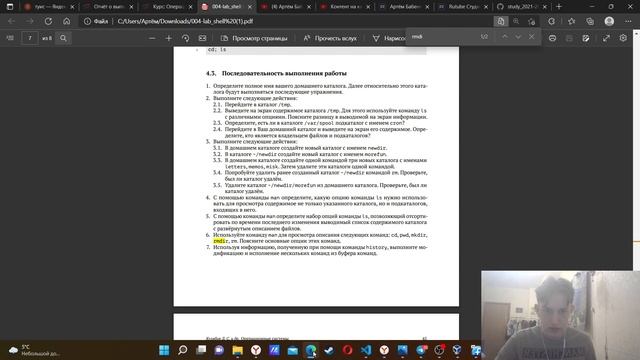Click the page number field showing 7
This screenshot has width=640, height=360.
coord(30,38)
